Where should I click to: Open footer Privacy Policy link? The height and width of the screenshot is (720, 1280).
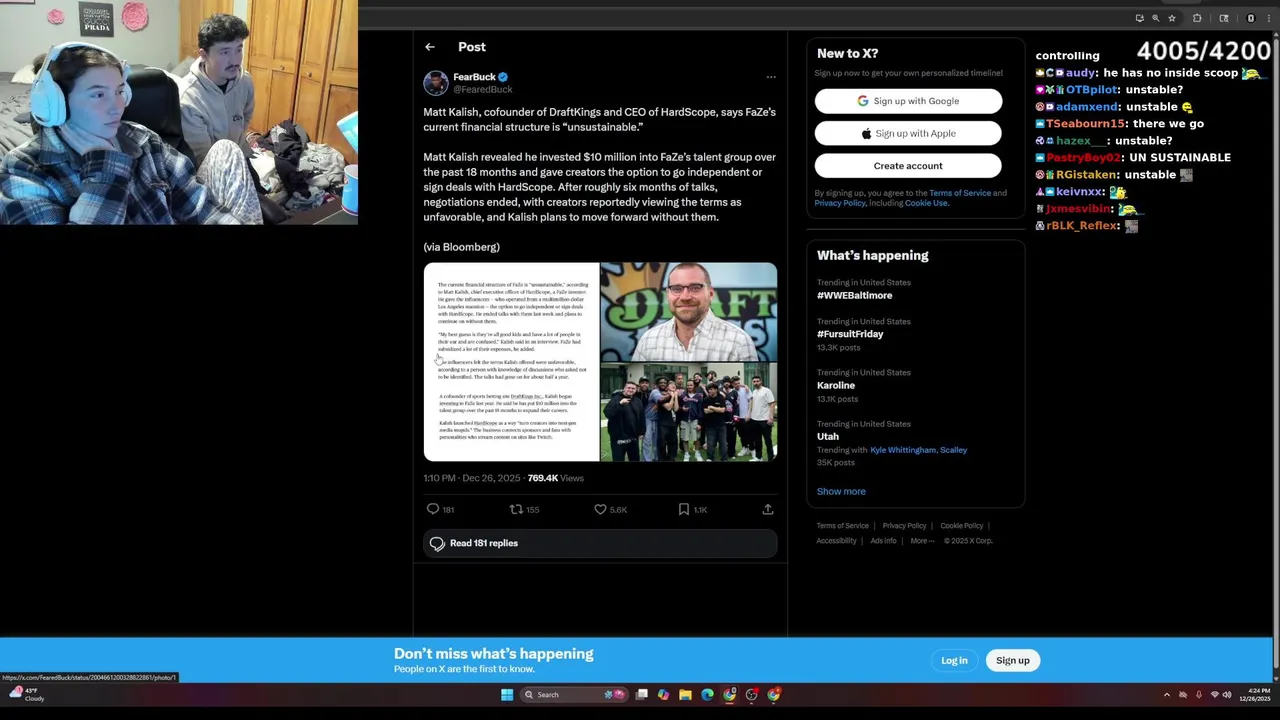[x=904, y=526]
